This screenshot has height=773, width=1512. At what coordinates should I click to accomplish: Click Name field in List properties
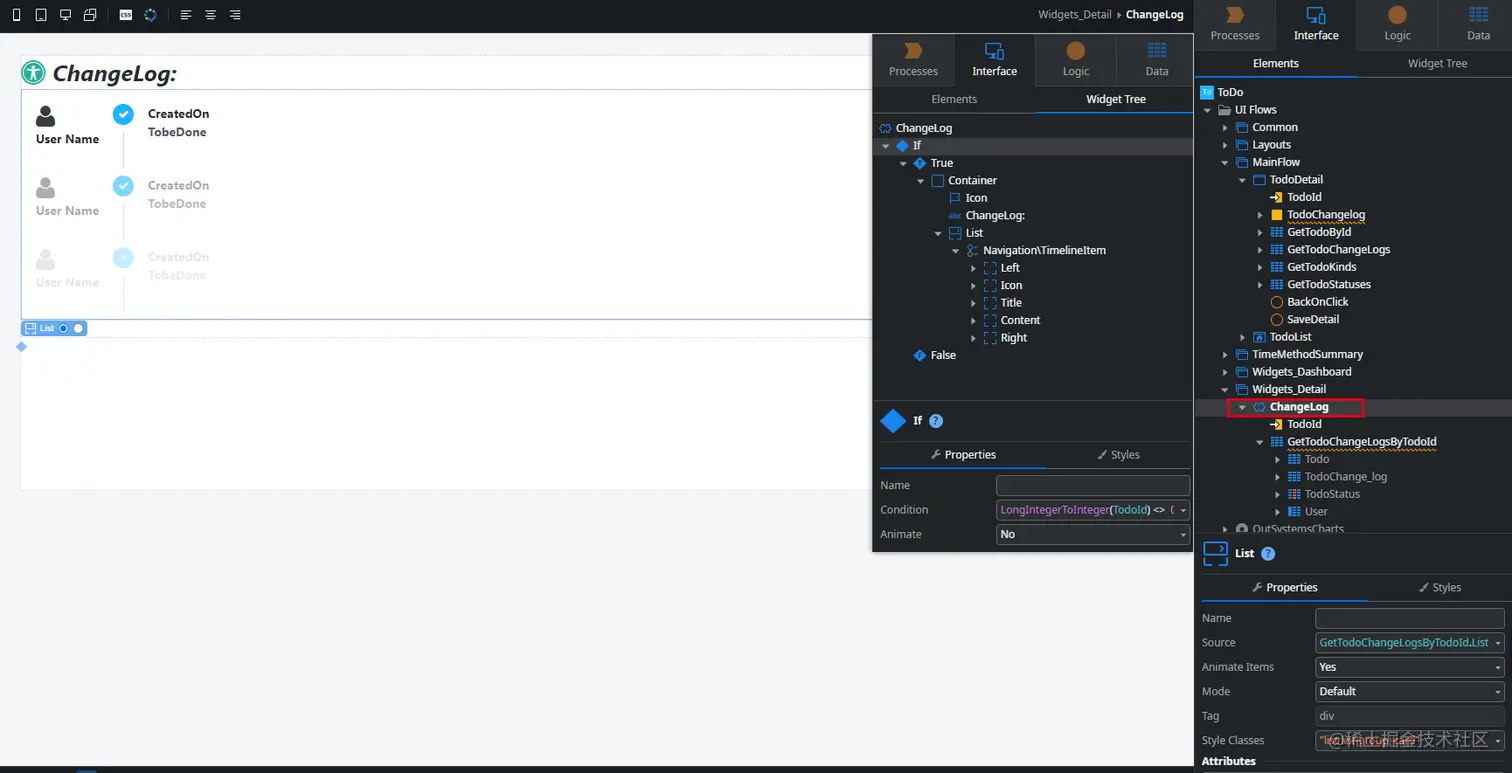point(1410,618)
